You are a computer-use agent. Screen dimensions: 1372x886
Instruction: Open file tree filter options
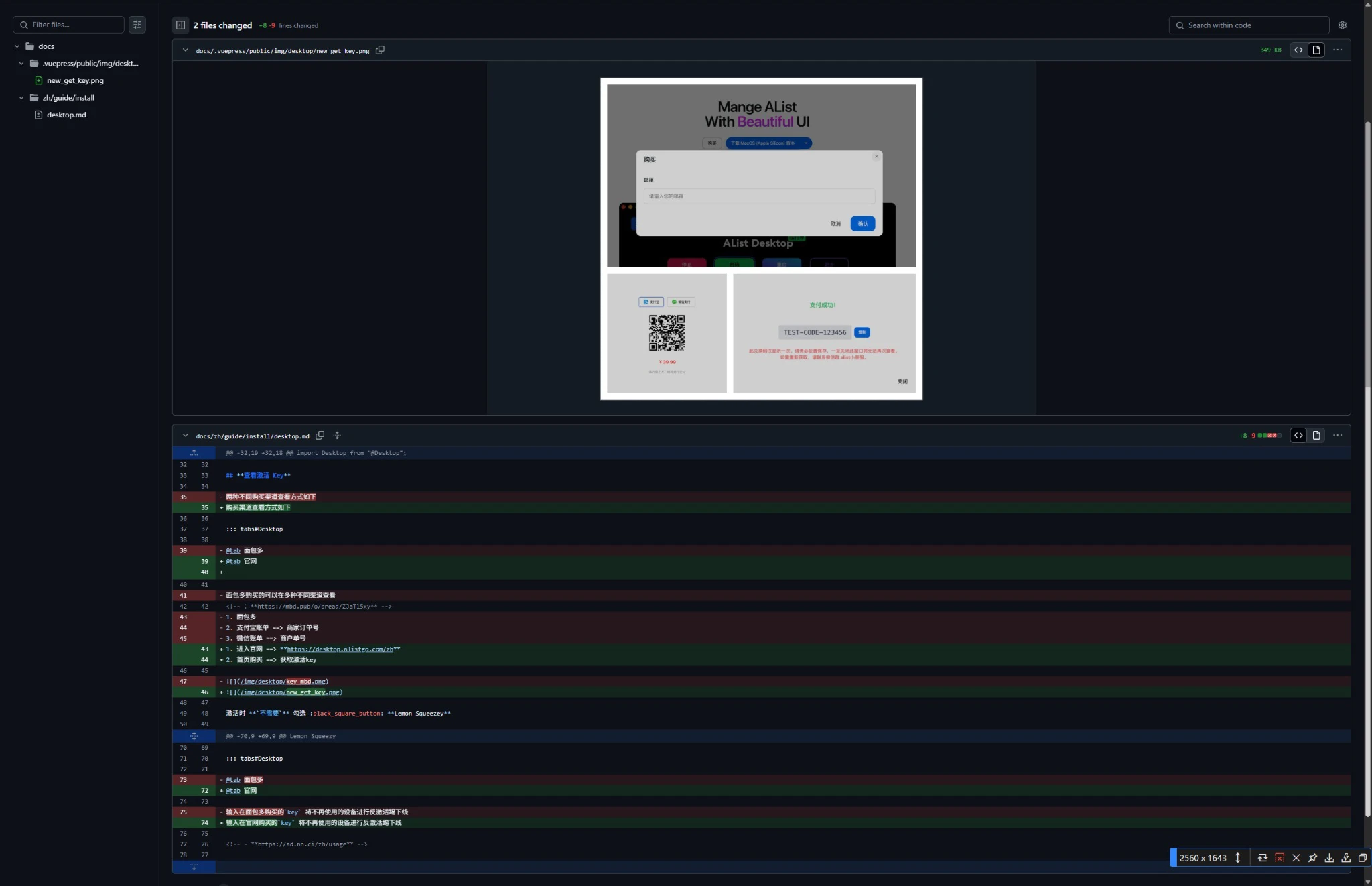(x=137, y=25)
